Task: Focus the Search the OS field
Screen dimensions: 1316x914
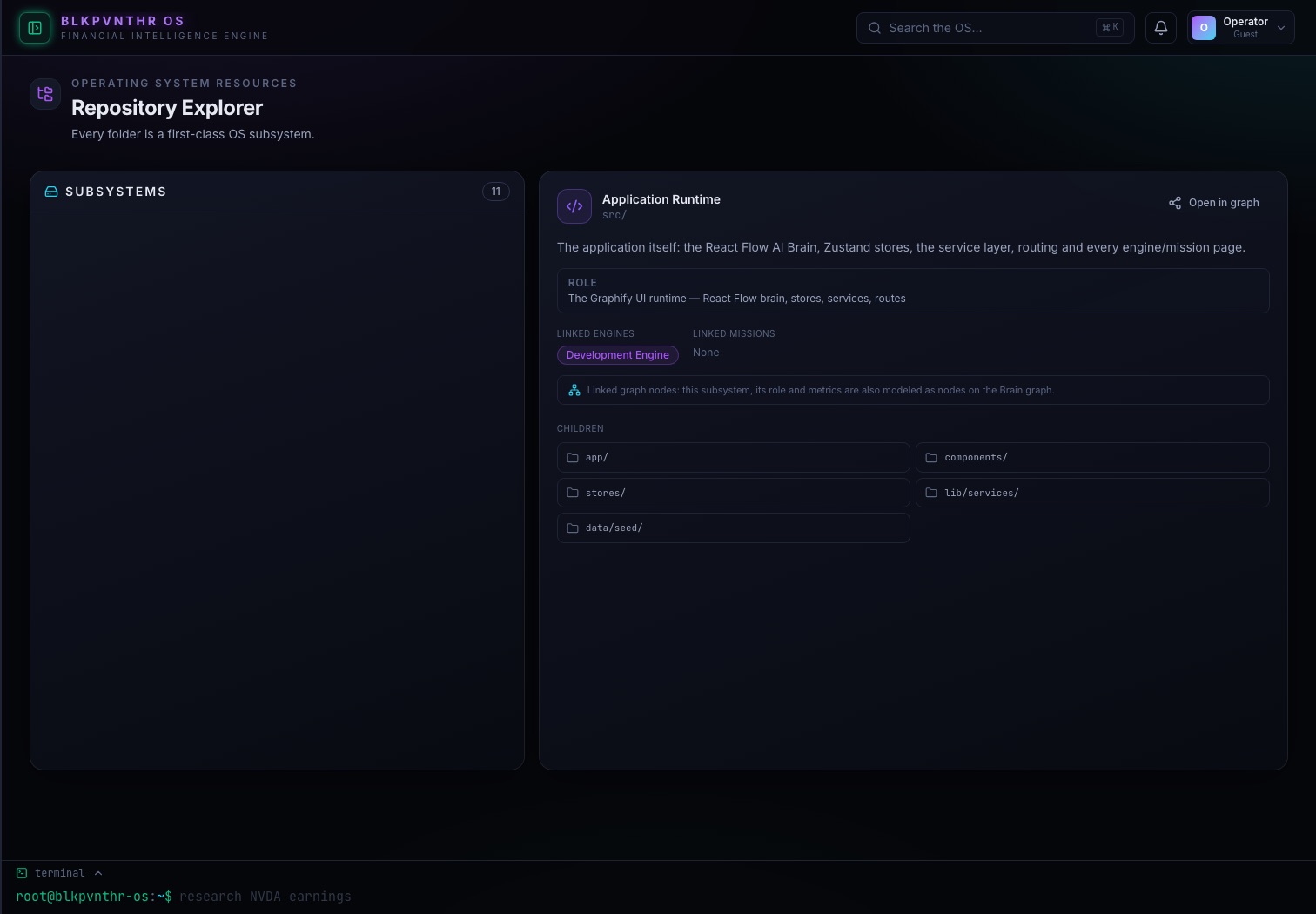Action: (x=996, y=28)
